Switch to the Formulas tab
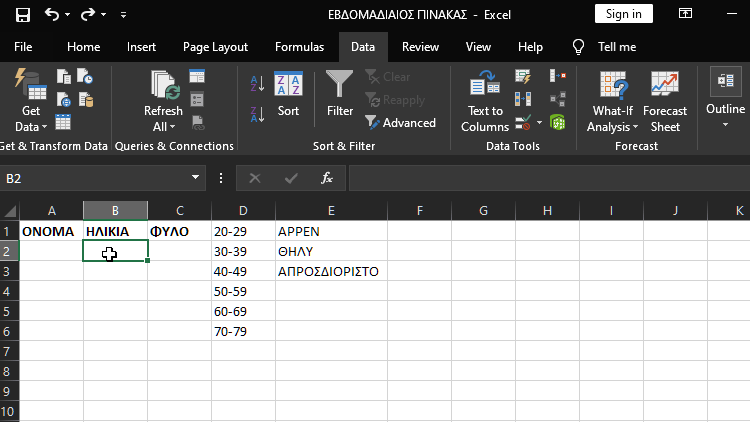Screen dimensions: 750x422 pyautogui.click(x=299, y=47)
